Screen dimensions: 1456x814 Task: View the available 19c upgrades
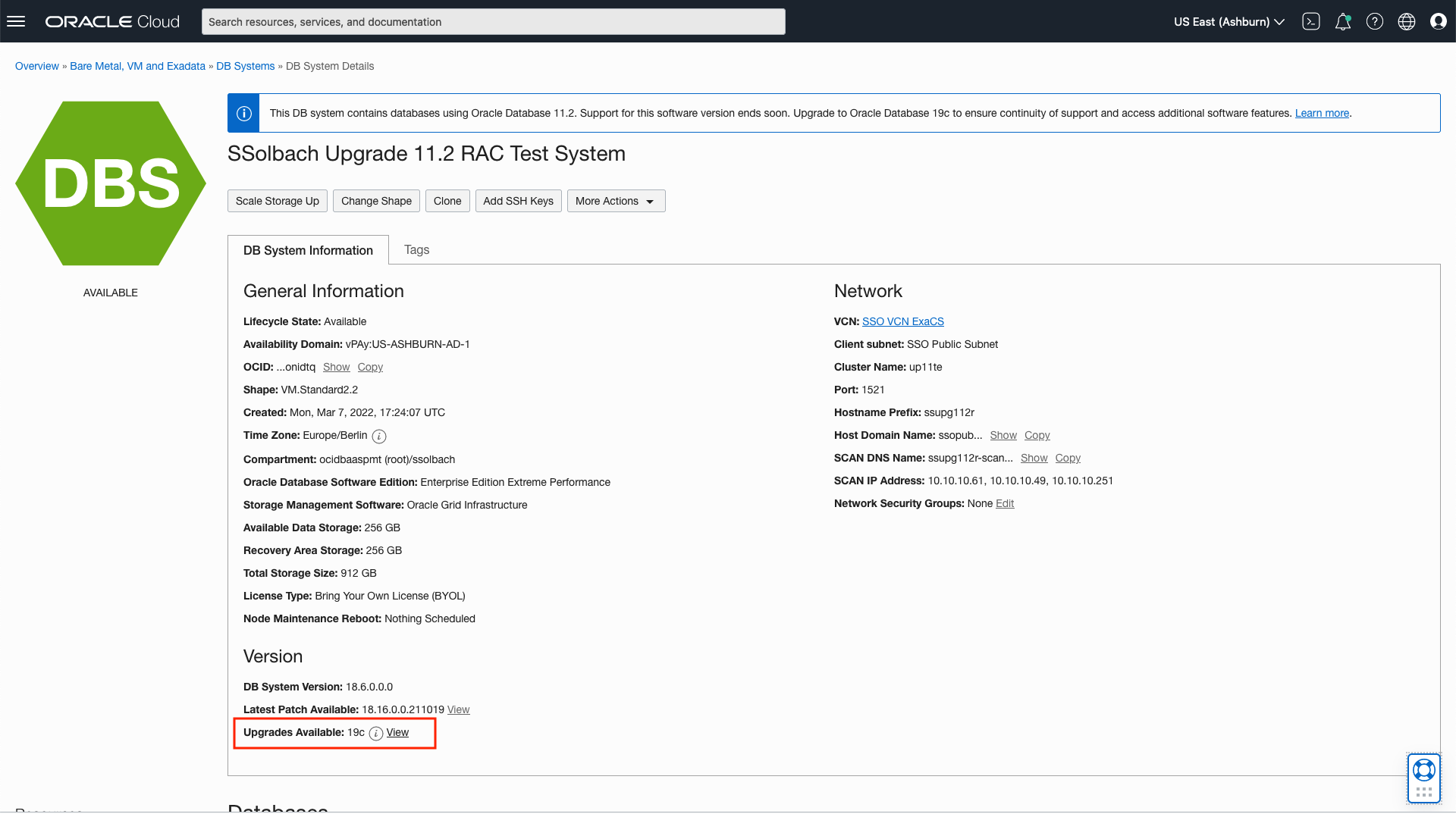point(397,732)
